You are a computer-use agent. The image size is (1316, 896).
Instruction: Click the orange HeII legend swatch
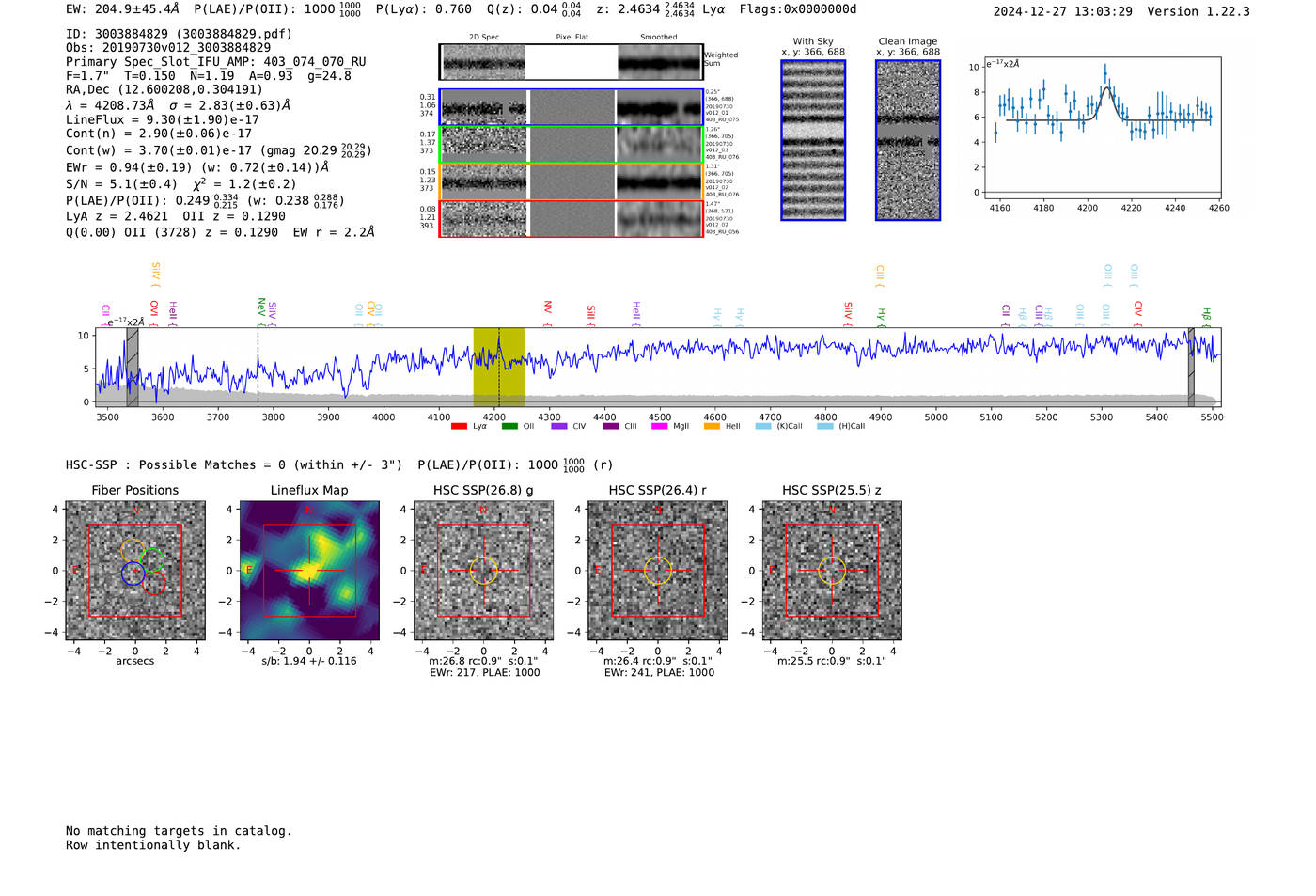pyautogui.click(x=712, y=427)
